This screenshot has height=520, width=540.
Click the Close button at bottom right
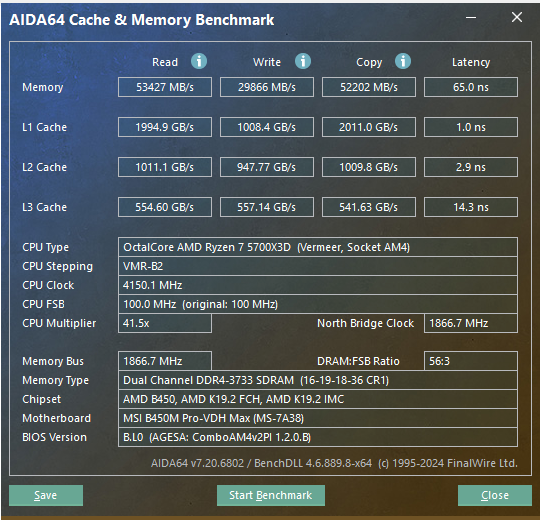tap(495, 495)
